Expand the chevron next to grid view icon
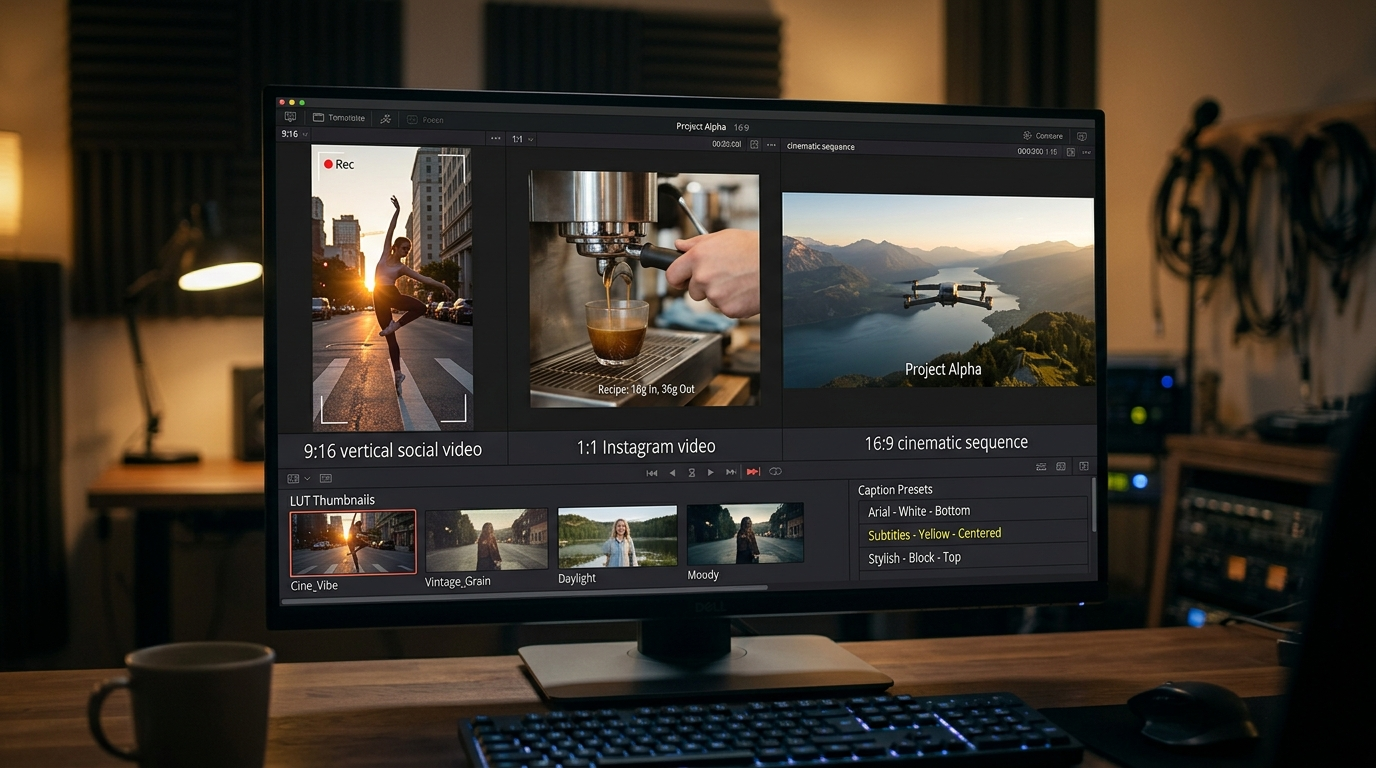Image resolution: width=1376 pixels, height=768 pixels. click(x=307, y=479)
